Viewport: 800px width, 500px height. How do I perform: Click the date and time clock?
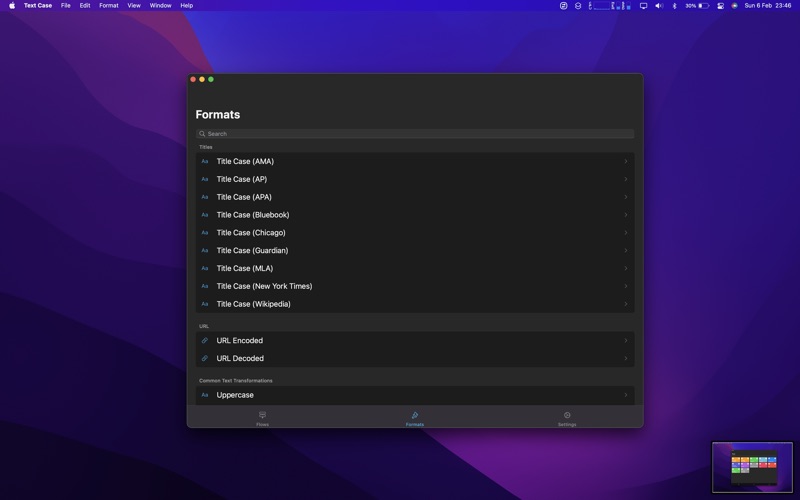pos(768,6)
